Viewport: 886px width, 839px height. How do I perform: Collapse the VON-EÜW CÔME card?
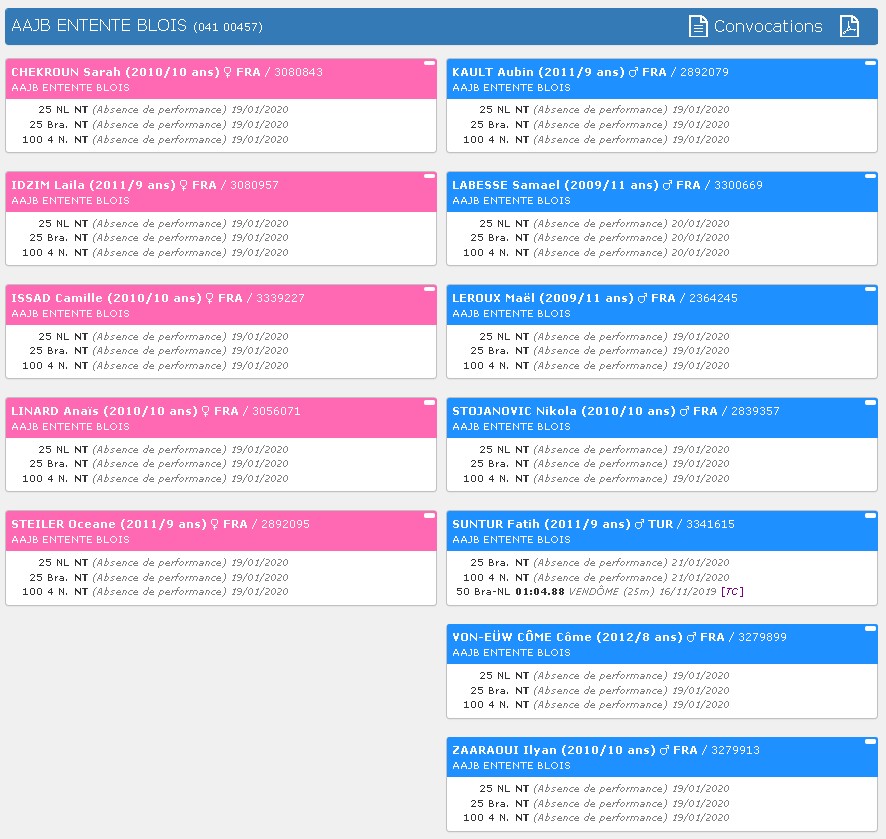(870, 628)
